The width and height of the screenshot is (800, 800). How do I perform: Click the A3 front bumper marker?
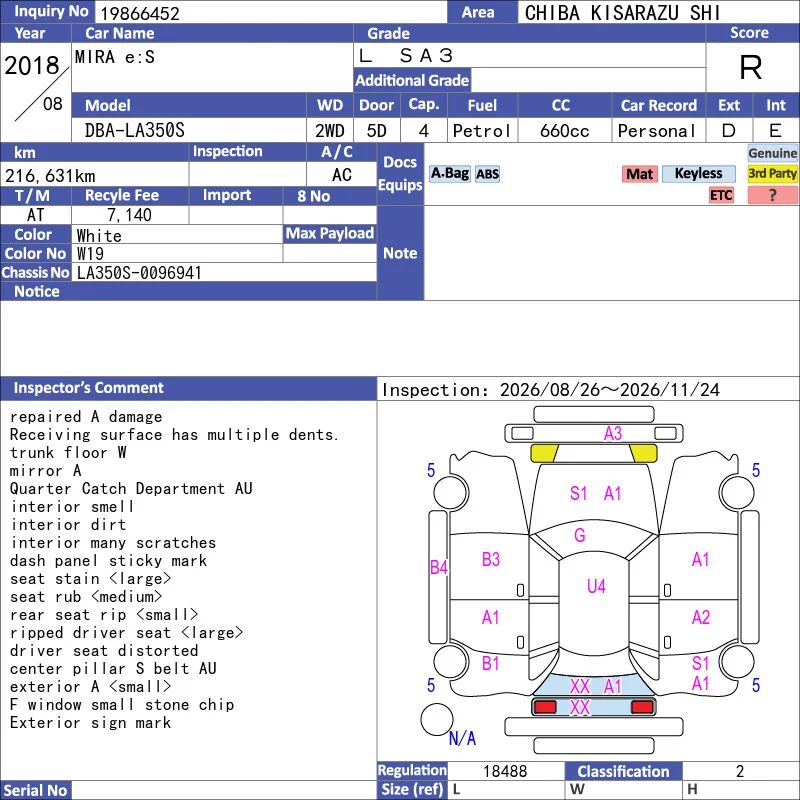[x=613, y=434]
